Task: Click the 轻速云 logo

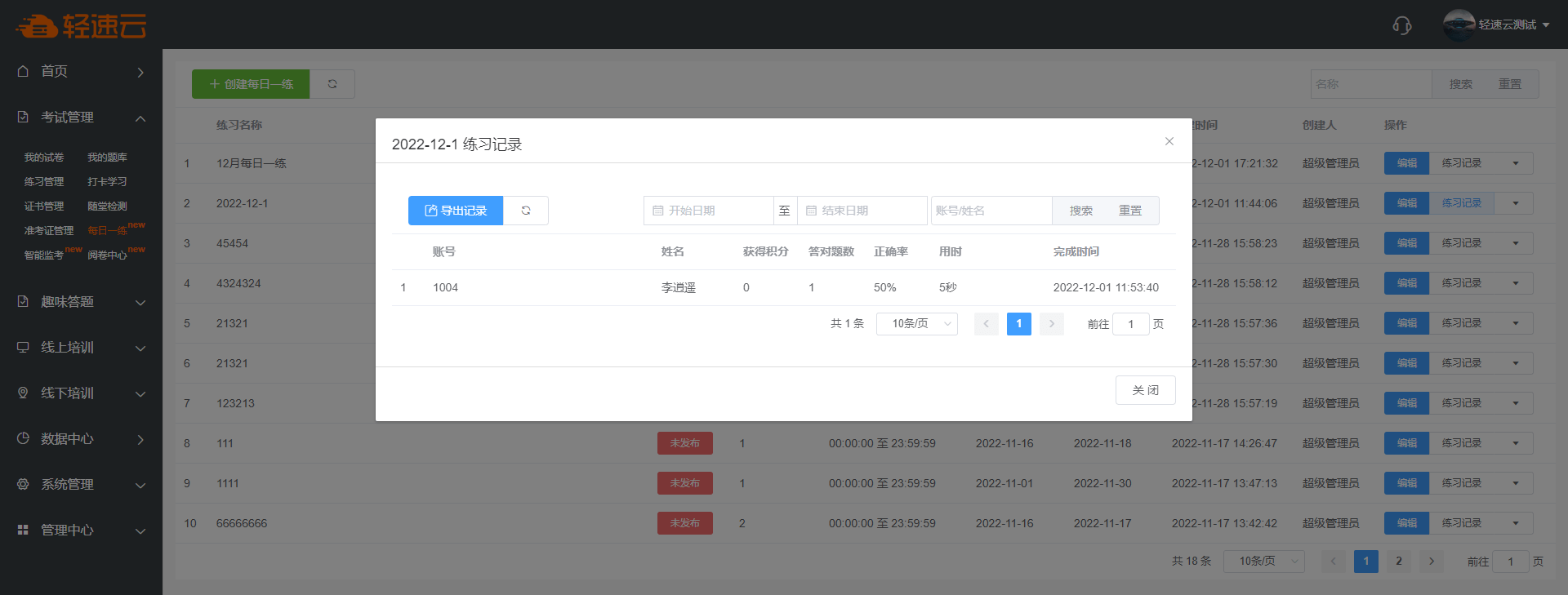Action: pyautogui.click(x=81, y=26)
